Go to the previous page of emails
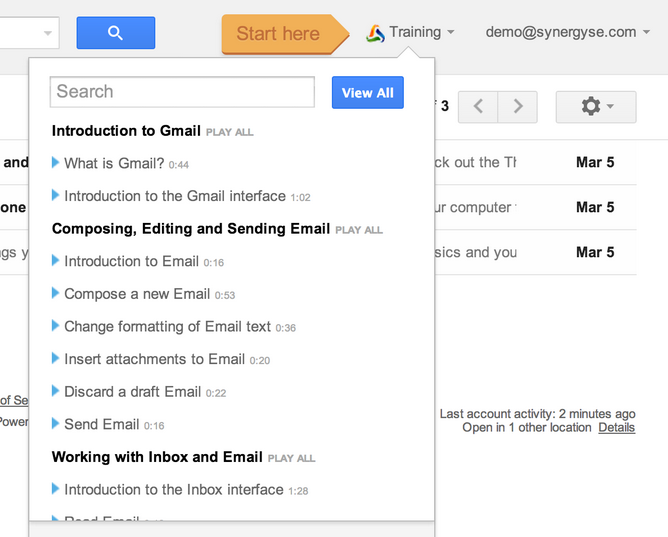The image size is (668, 537). (478, 106)
